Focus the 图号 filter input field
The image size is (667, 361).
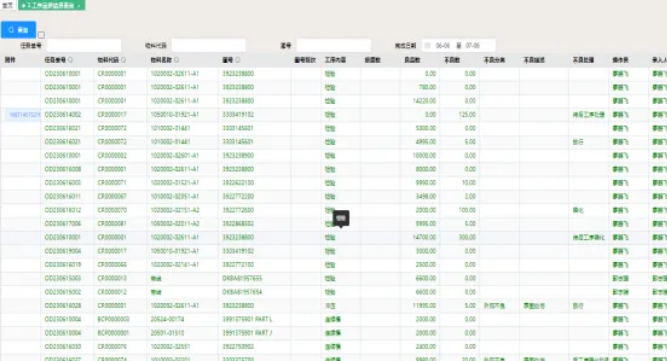point(334,45)
